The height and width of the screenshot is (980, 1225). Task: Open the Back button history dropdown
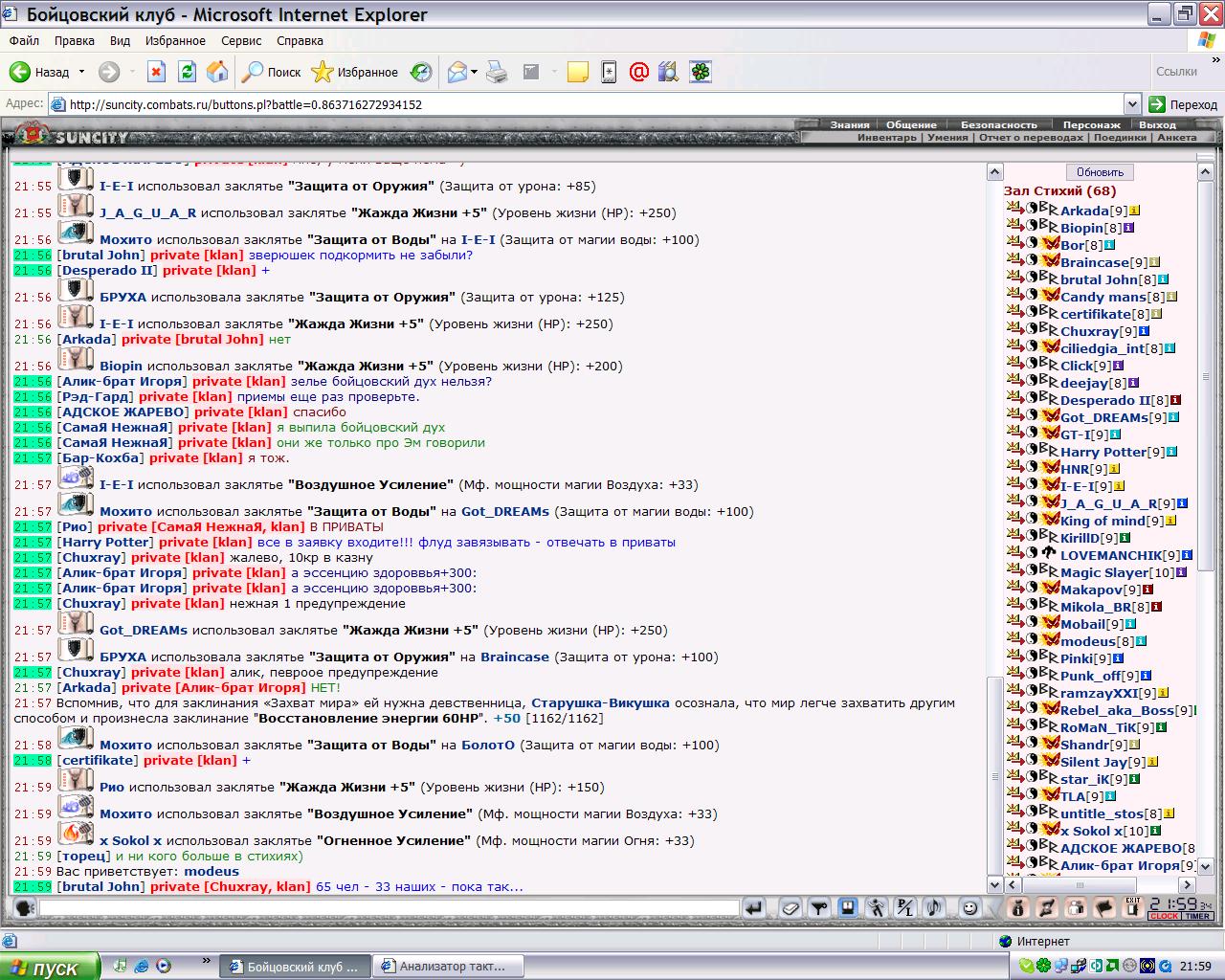click(x=81, y=72)
